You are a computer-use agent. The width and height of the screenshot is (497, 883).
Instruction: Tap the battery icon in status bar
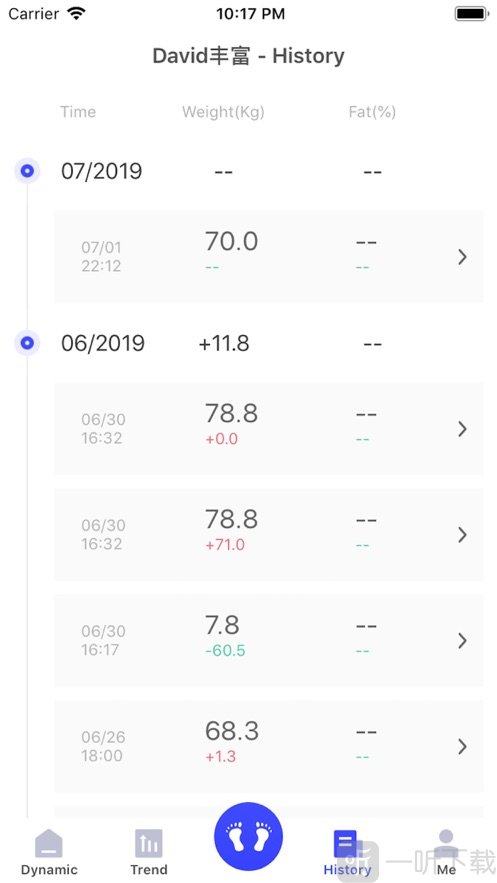pyautogui.click(x=472, y=14)
